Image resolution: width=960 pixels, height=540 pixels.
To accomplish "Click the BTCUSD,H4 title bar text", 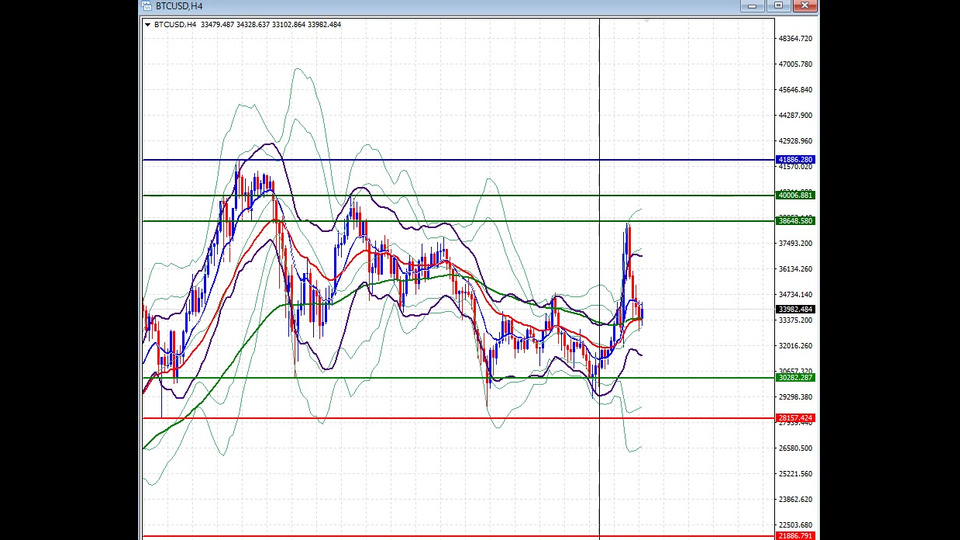I will tap(179, 6).
